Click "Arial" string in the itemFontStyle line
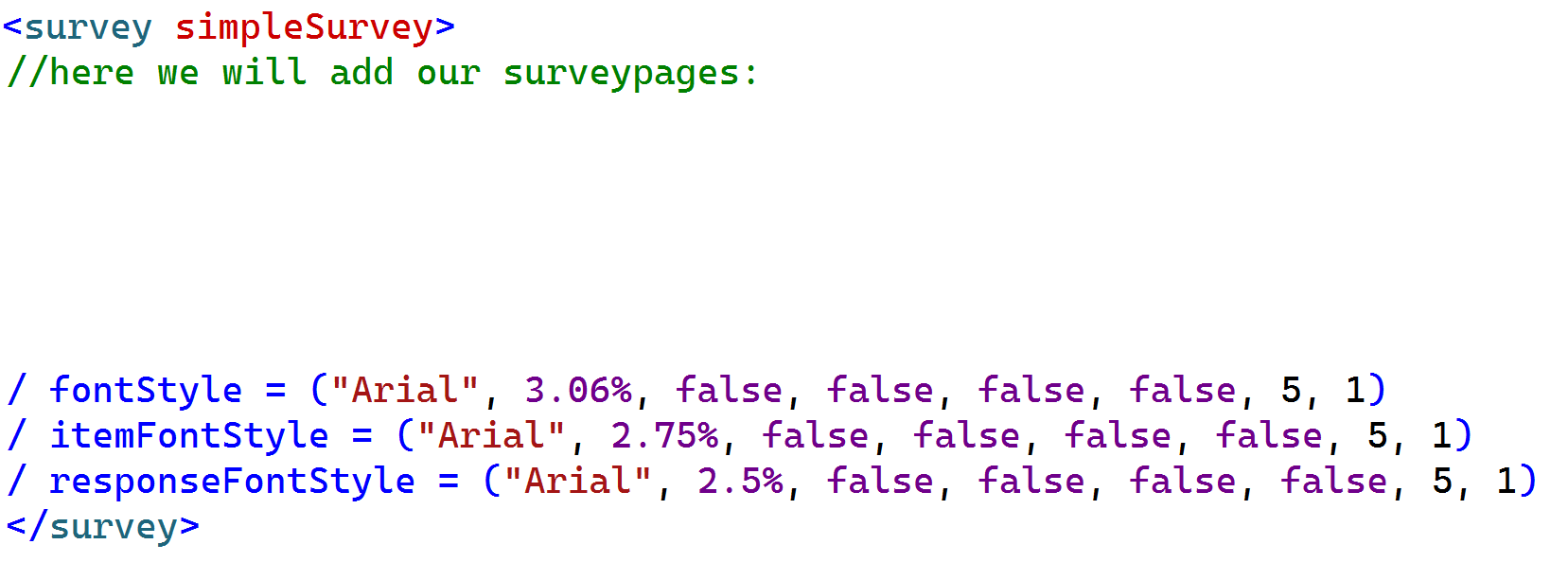 (x=491, y=435)
